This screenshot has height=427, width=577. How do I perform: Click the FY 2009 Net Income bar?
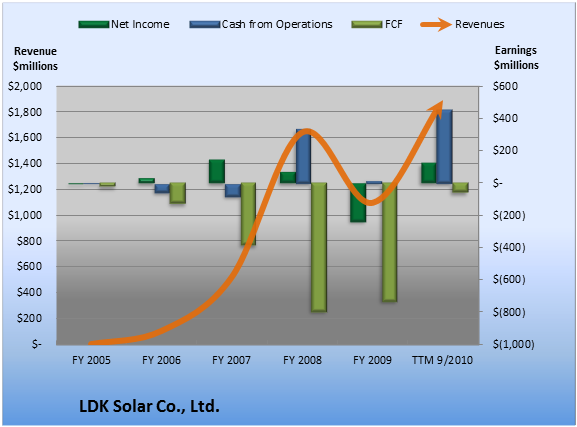coord(358,202)
